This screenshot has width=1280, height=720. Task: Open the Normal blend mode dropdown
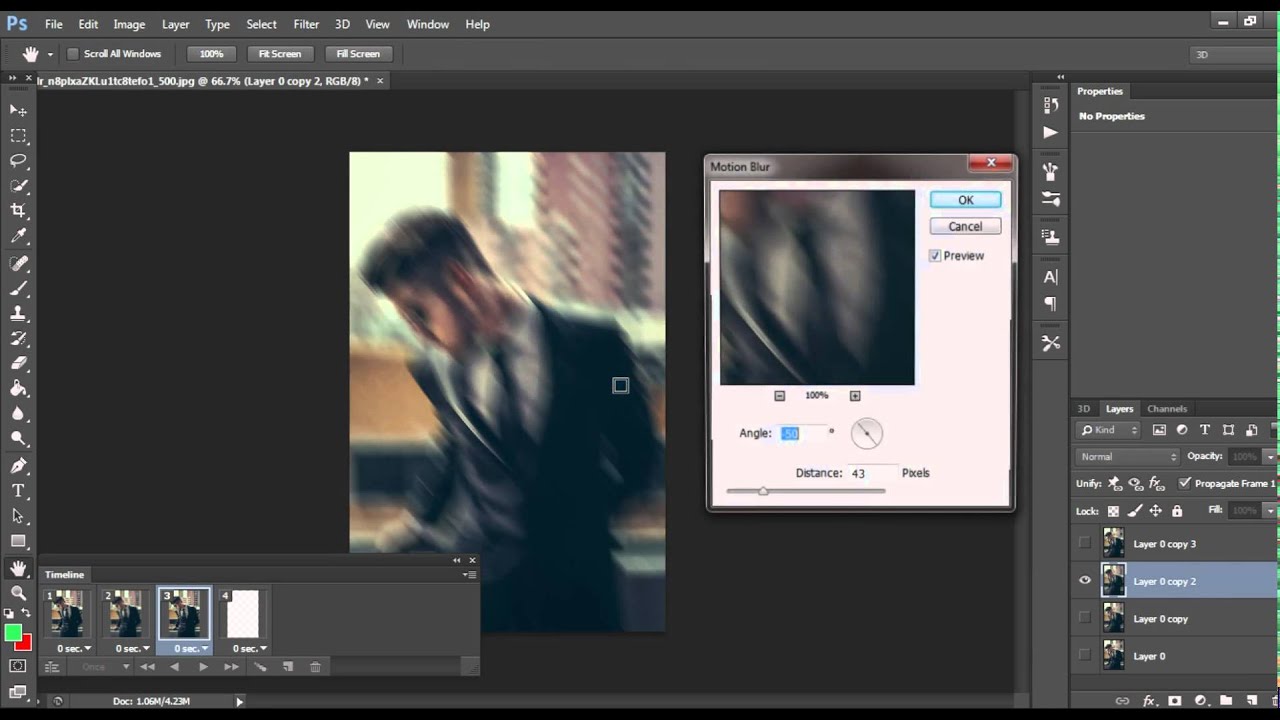point(1127,457)
